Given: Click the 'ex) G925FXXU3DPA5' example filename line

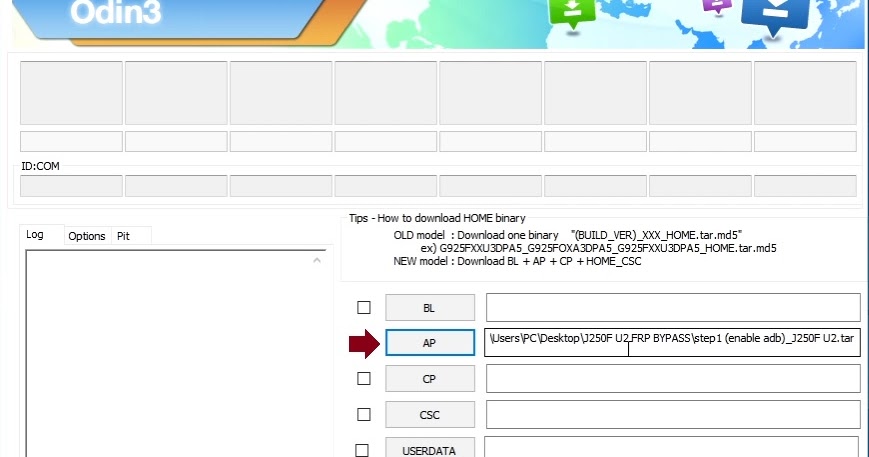Looking at the screenshot, I should (x=599, y=248).
